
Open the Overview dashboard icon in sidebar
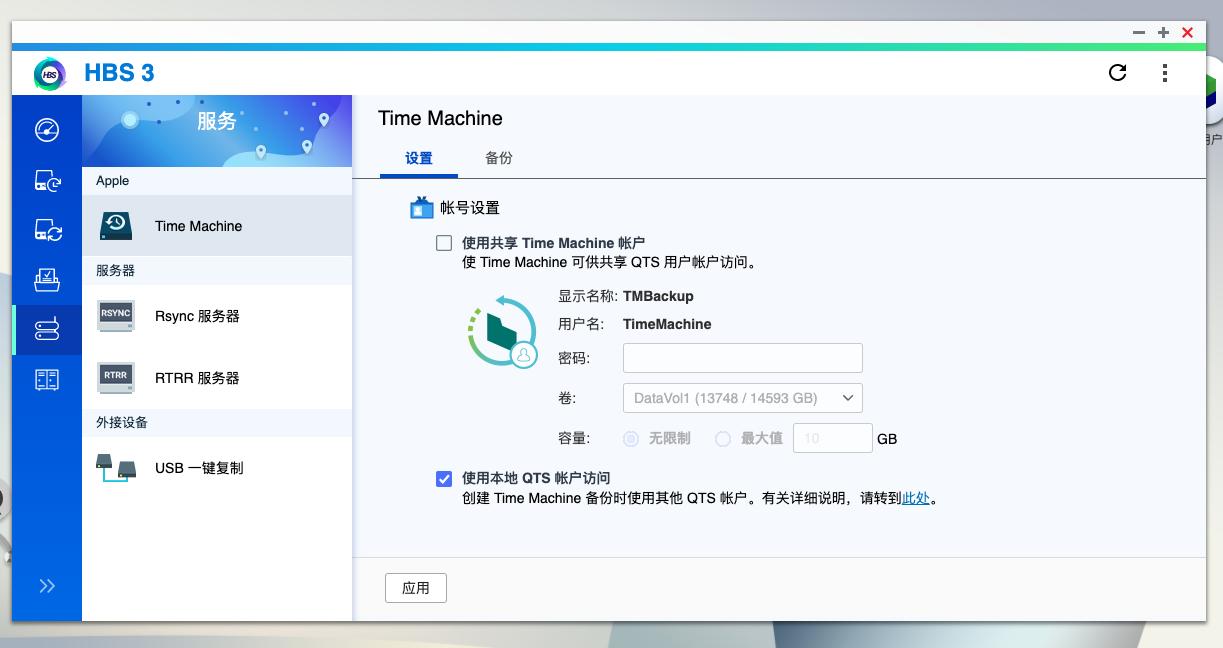(x=46, y=130)
